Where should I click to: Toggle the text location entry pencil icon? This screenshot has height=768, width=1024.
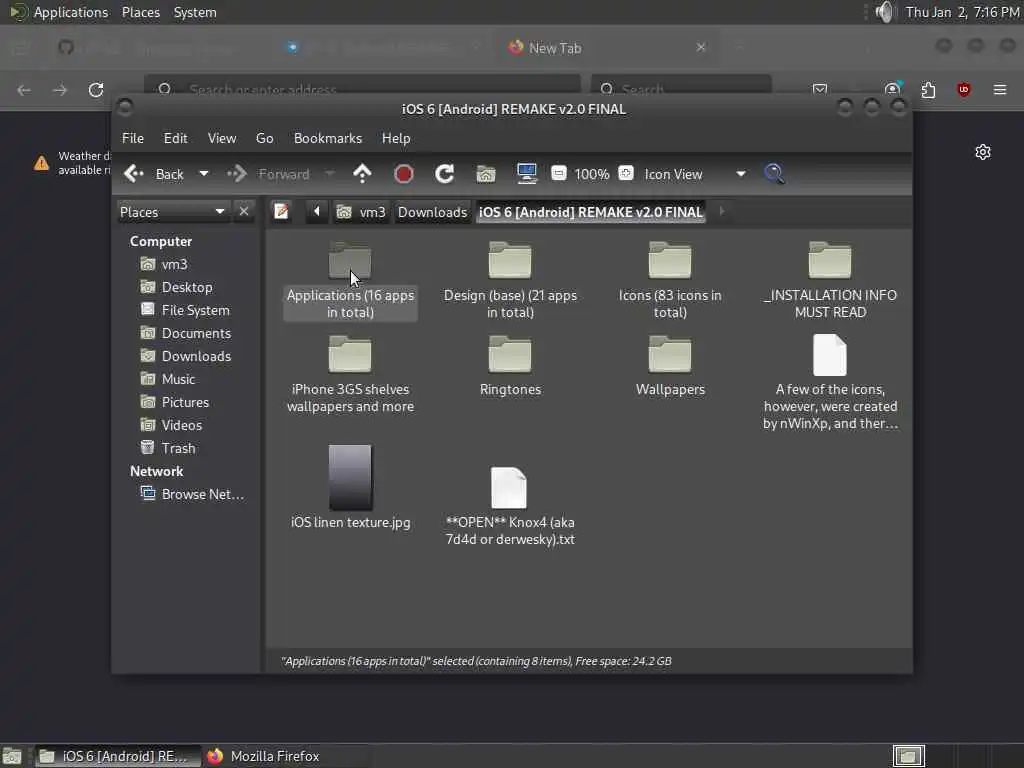[x=281, y=212]
